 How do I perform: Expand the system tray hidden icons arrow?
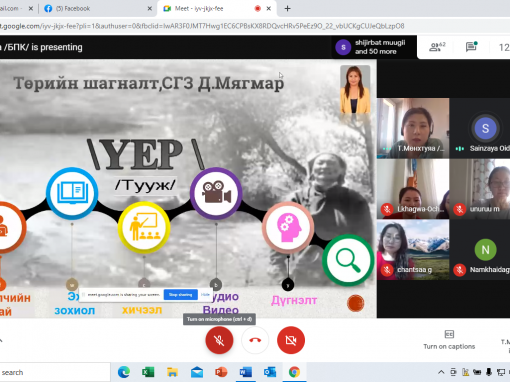(x=441, y=372)
